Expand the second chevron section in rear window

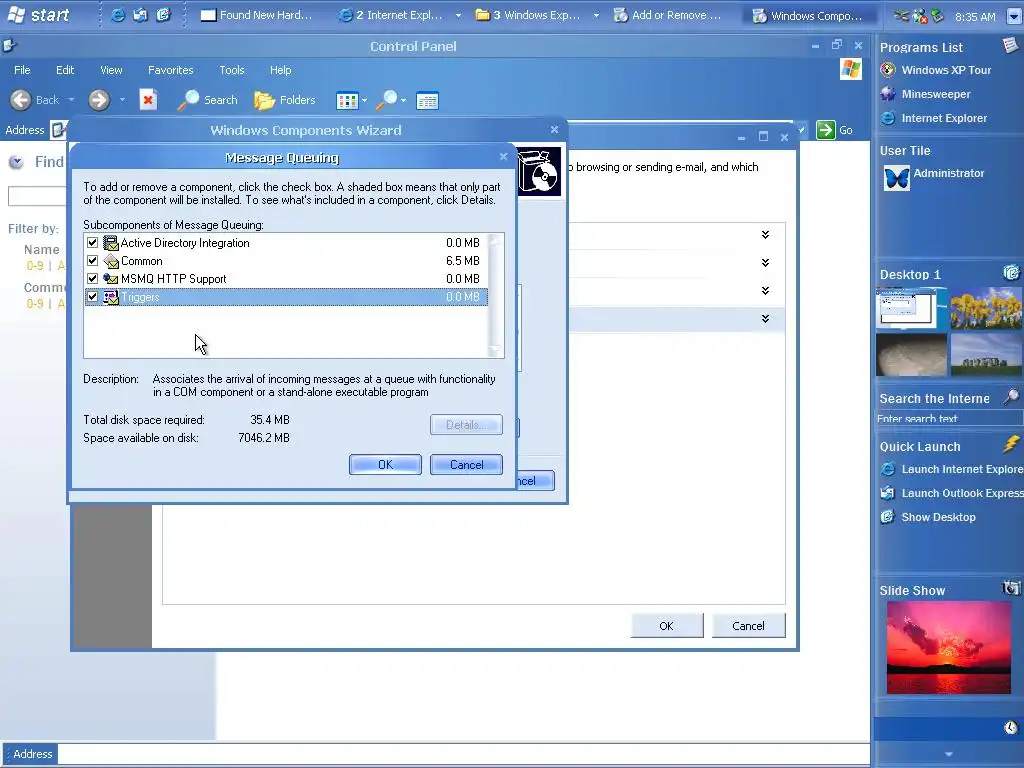pyautogui.click(x=765, y=263)
